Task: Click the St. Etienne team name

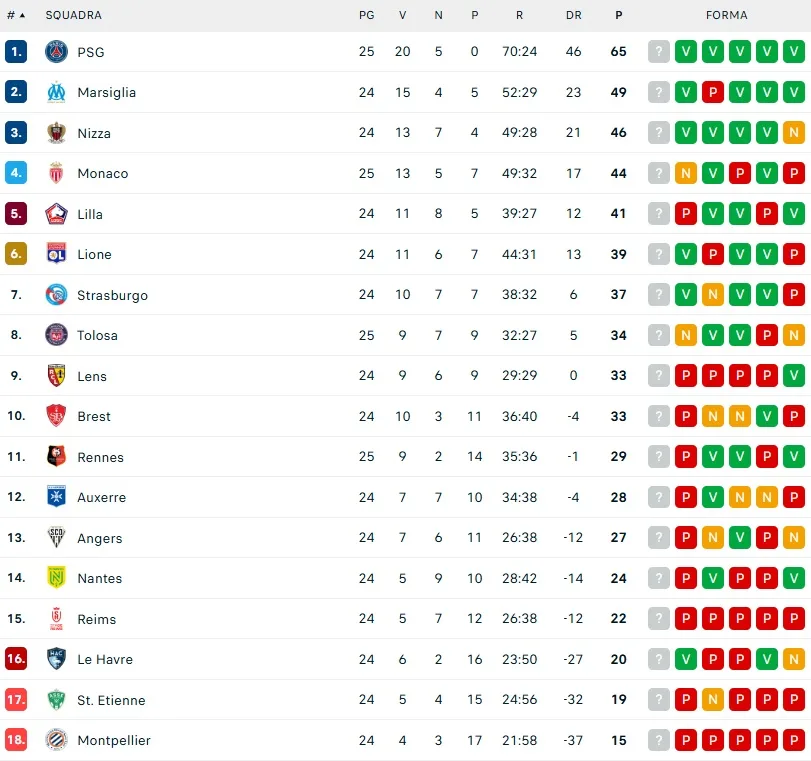Action: coord(111,700)
